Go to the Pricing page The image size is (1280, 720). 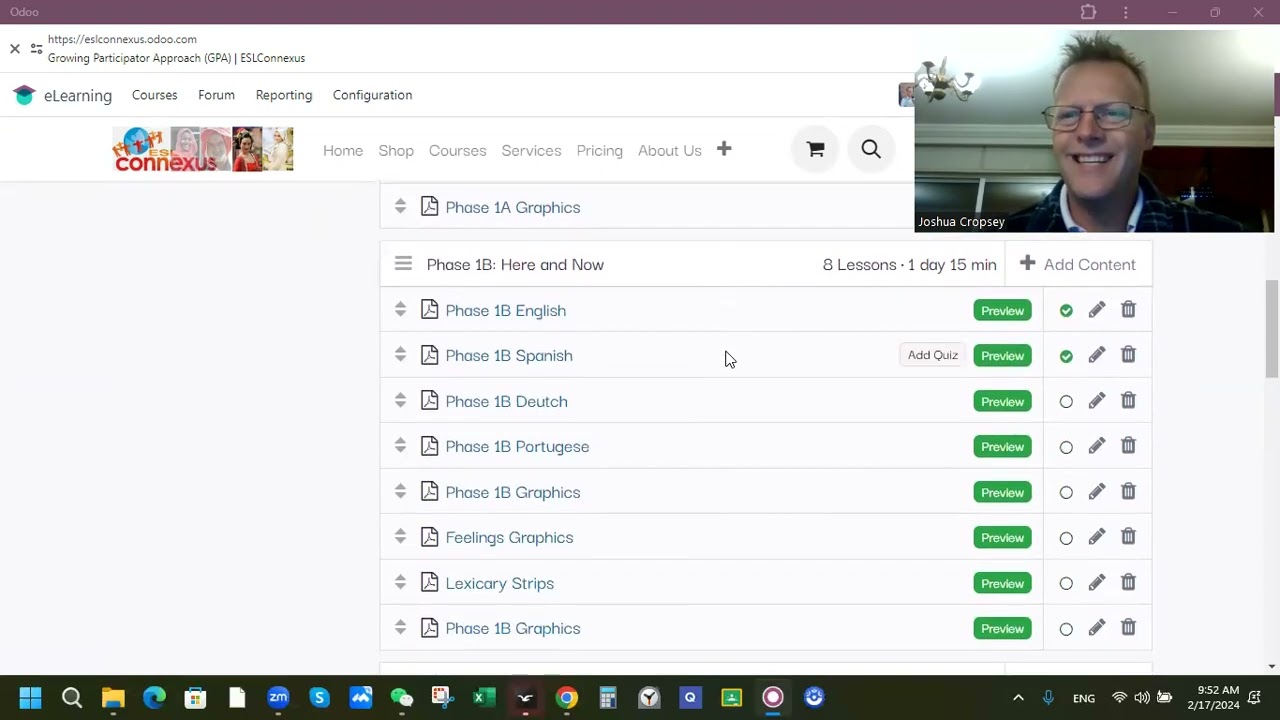599,150
